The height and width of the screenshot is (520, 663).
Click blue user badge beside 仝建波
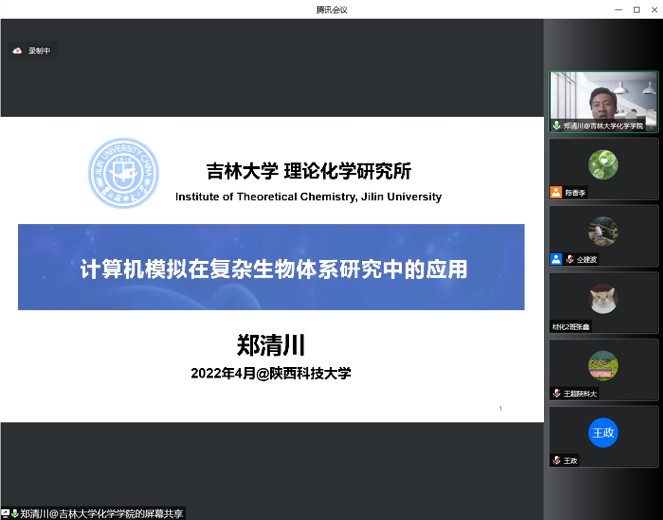pos(556,259)
